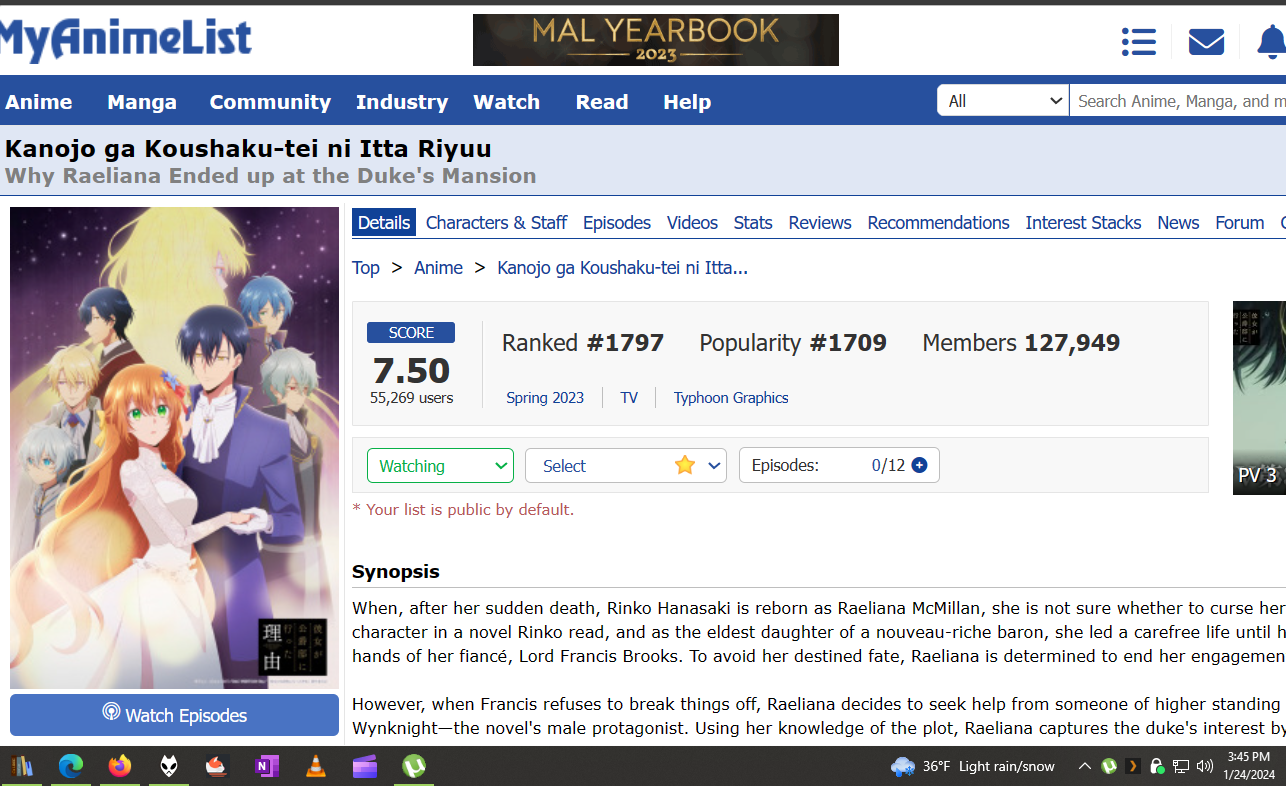Screen dimensions: 1286x786
Task: Follow the Top breadcrumb link
Action: click(366, 267)
